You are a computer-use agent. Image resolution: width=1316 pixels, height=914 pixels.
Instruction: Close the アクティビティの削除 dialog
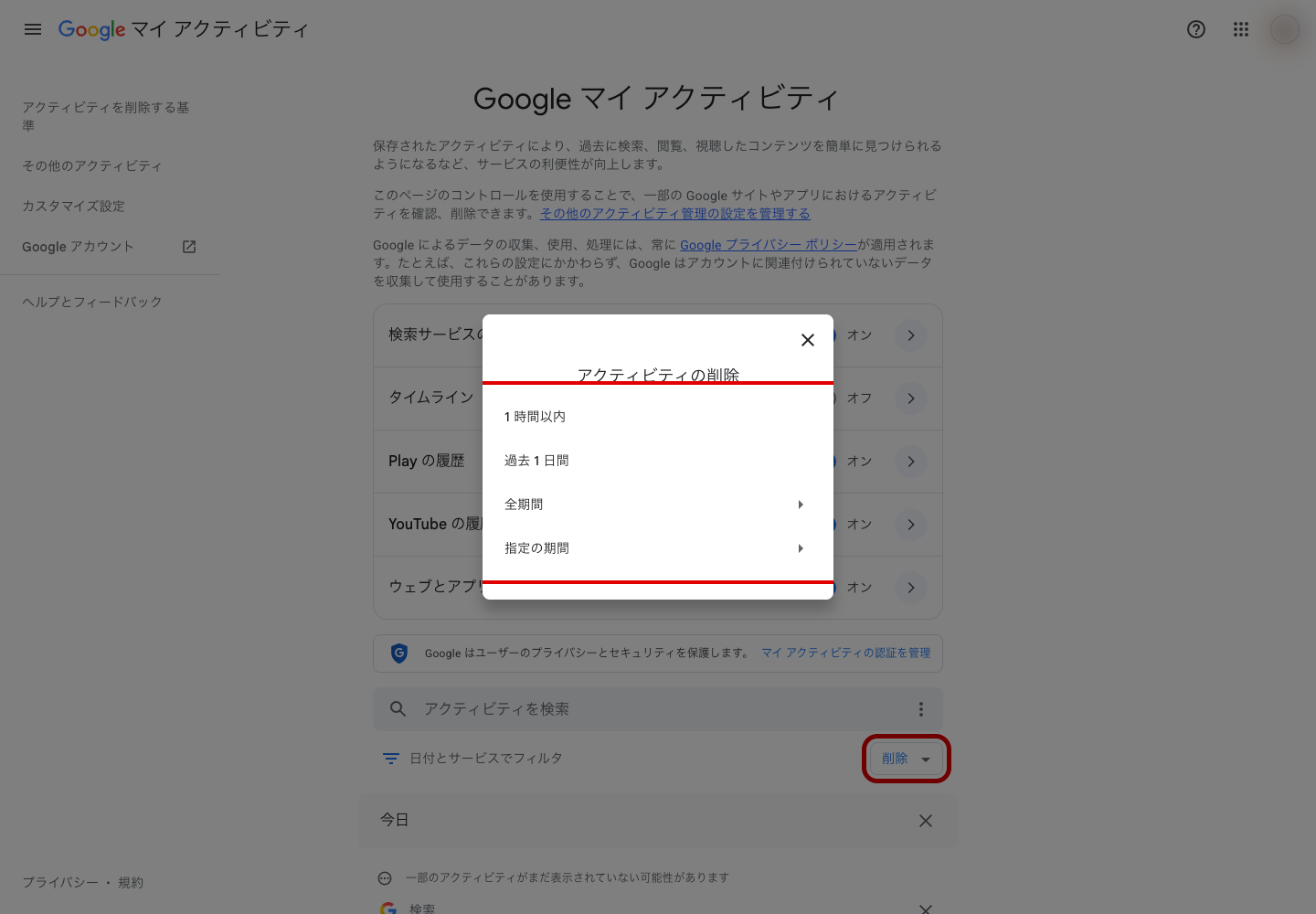coord(808,340)
